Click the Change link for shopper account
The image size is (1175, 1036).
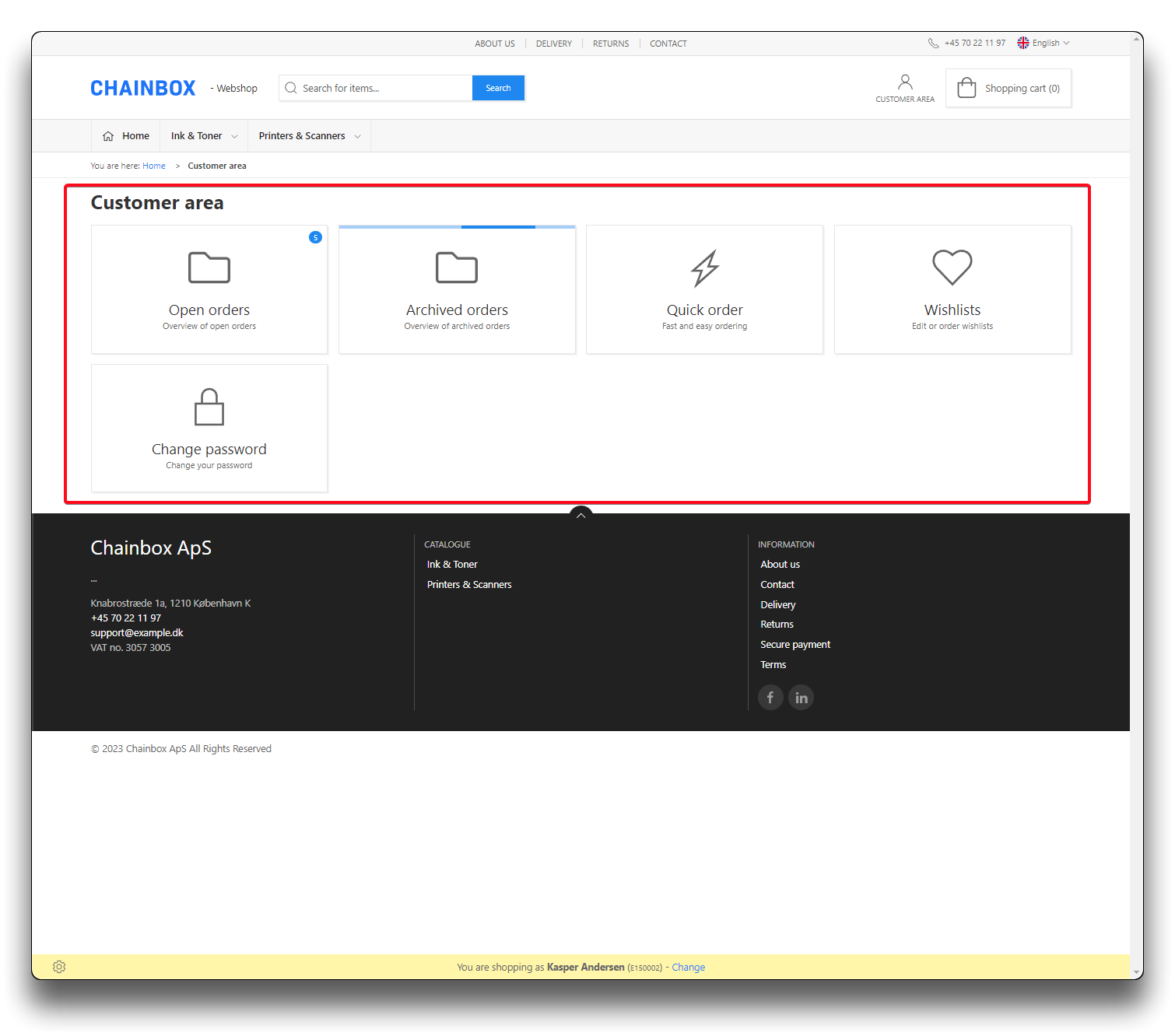(x=688, y=968)
